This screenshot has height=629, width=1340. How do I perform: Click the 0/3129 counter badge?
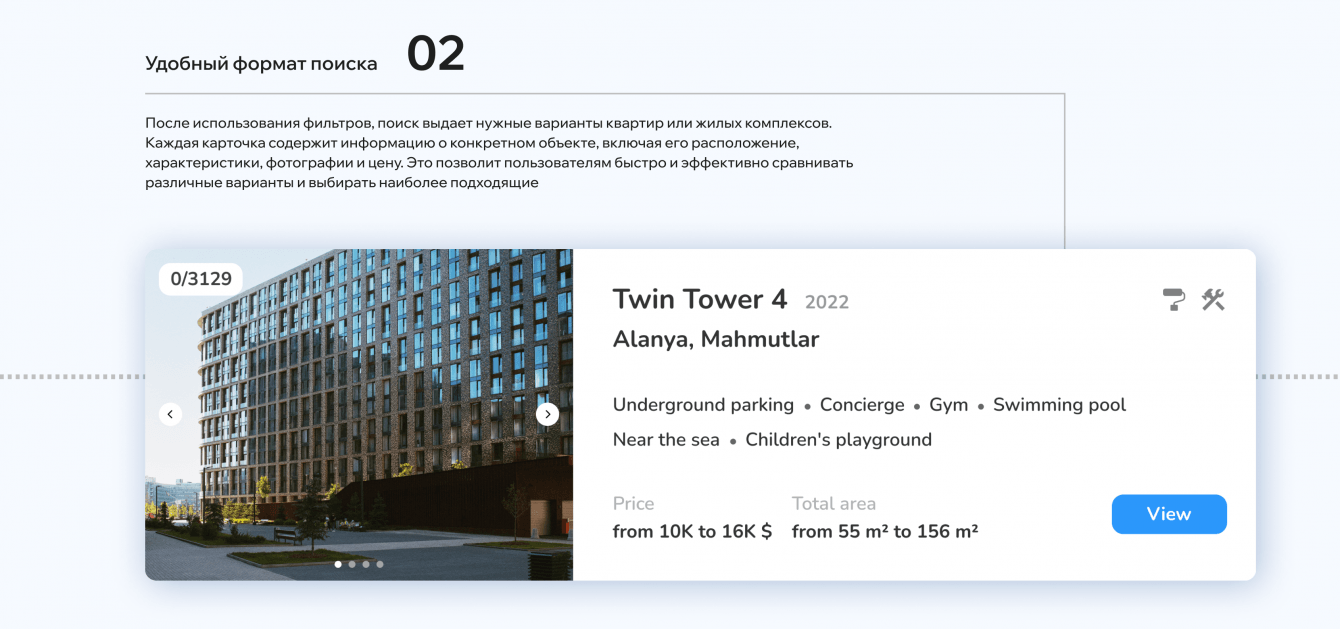[201, 279]
